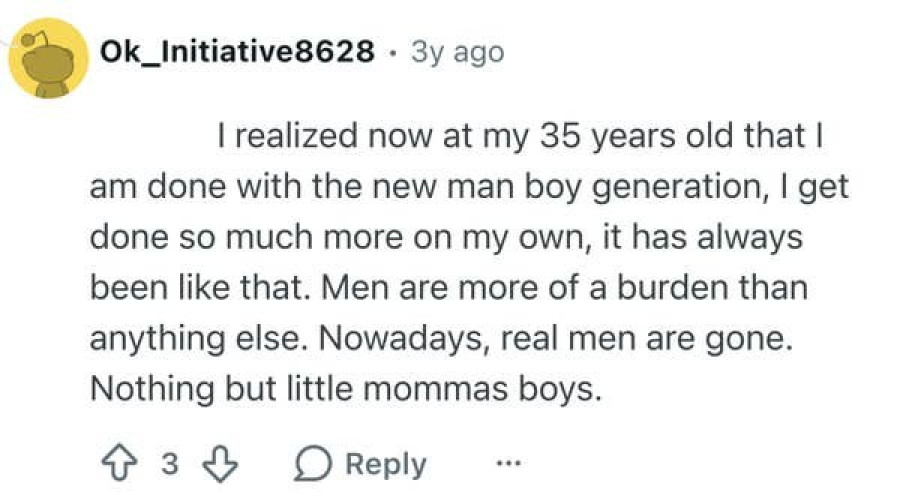Click the word 'burden' in the comment
Screen dimensions: 900x504
coord(672,287)
